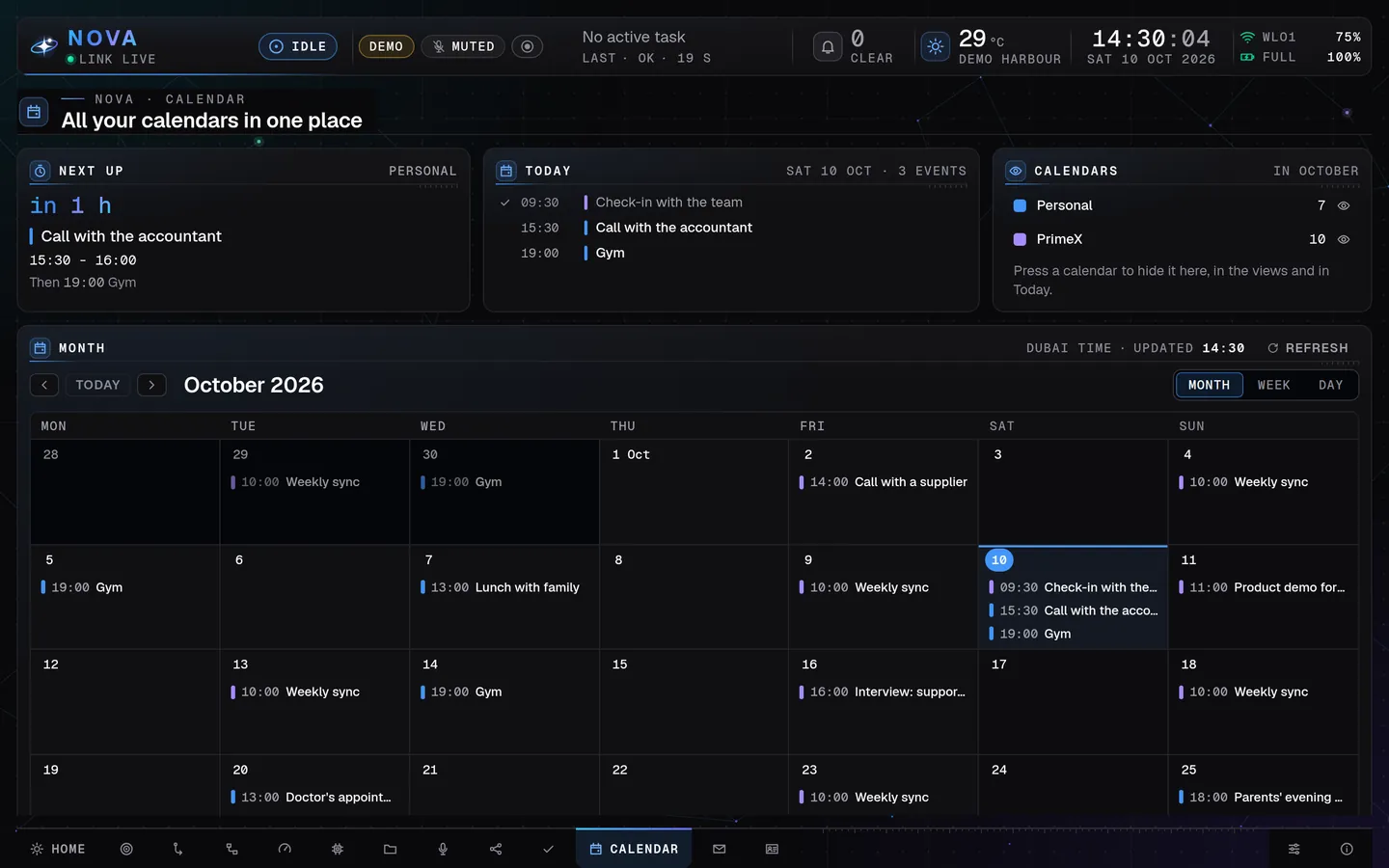The height and width of the screenshot is (868, 1389).
Task: Open the Calendar tab in bottom nav
Action: (x=634, y=849)
